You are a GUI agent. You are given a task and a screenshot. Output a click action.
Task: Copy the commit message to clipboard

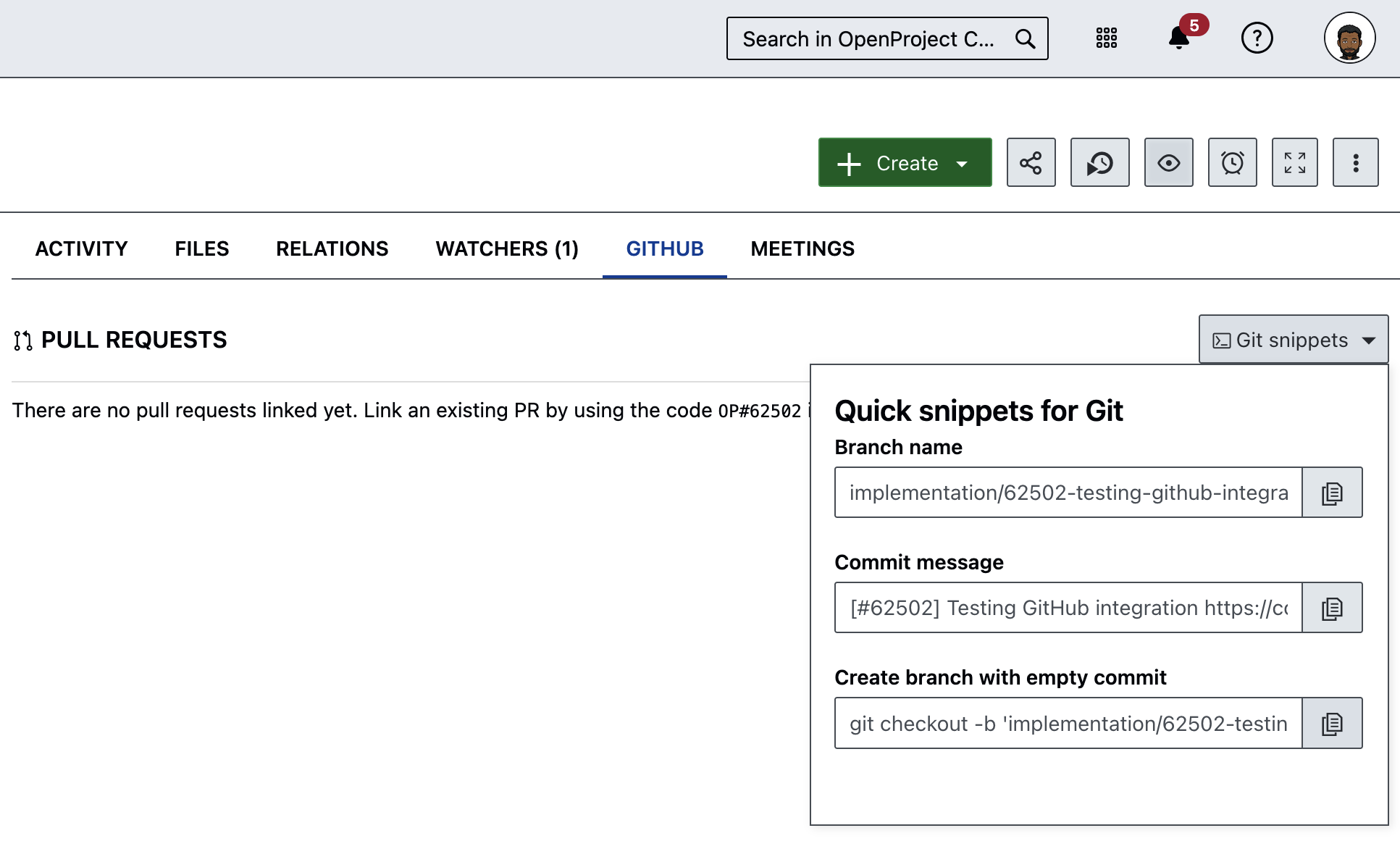(x=1332, y=608)
